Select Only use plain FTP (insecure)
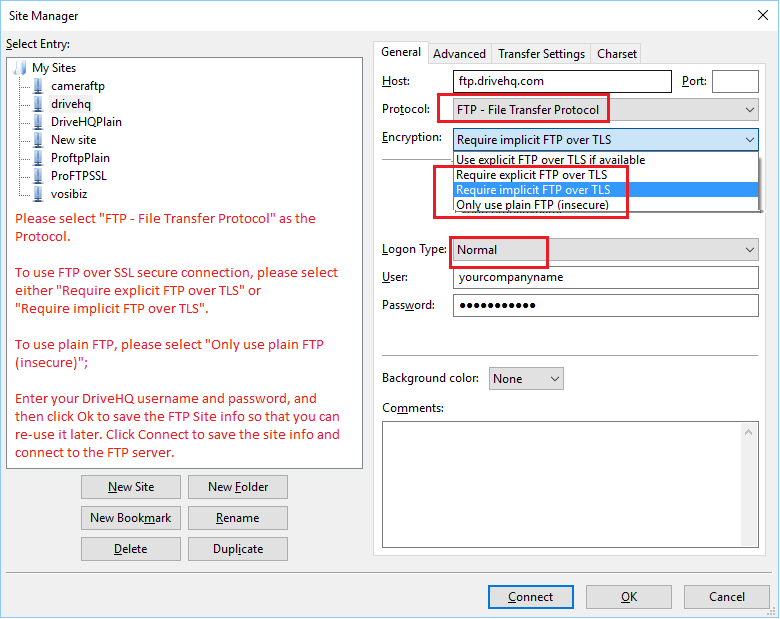This screenshot has width=780, height=619. click(540, 205)
